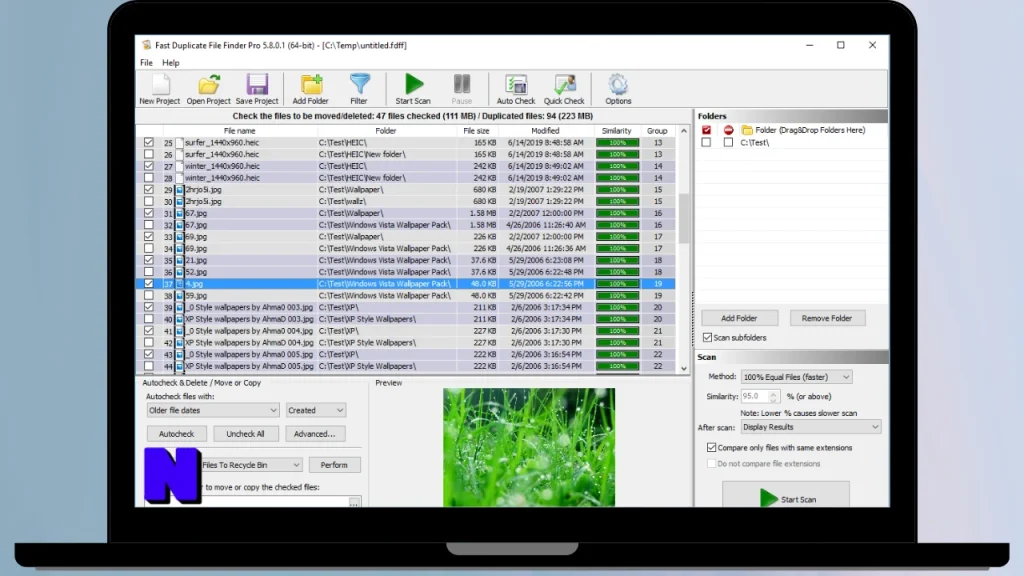Click the Save Project floppy icon
Image resolution: width=1024 pixels, height=576 pixels.
point(257,85)
